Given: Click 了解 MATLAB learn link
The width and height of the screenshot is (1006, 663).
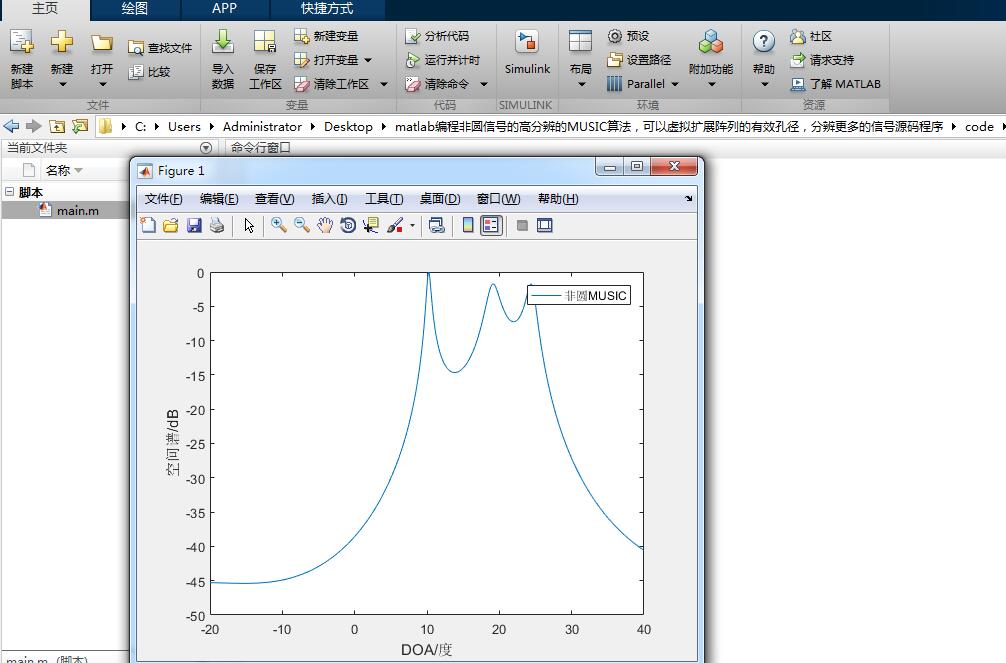Looking at the screenshot, I should click(x=835, y=83).
